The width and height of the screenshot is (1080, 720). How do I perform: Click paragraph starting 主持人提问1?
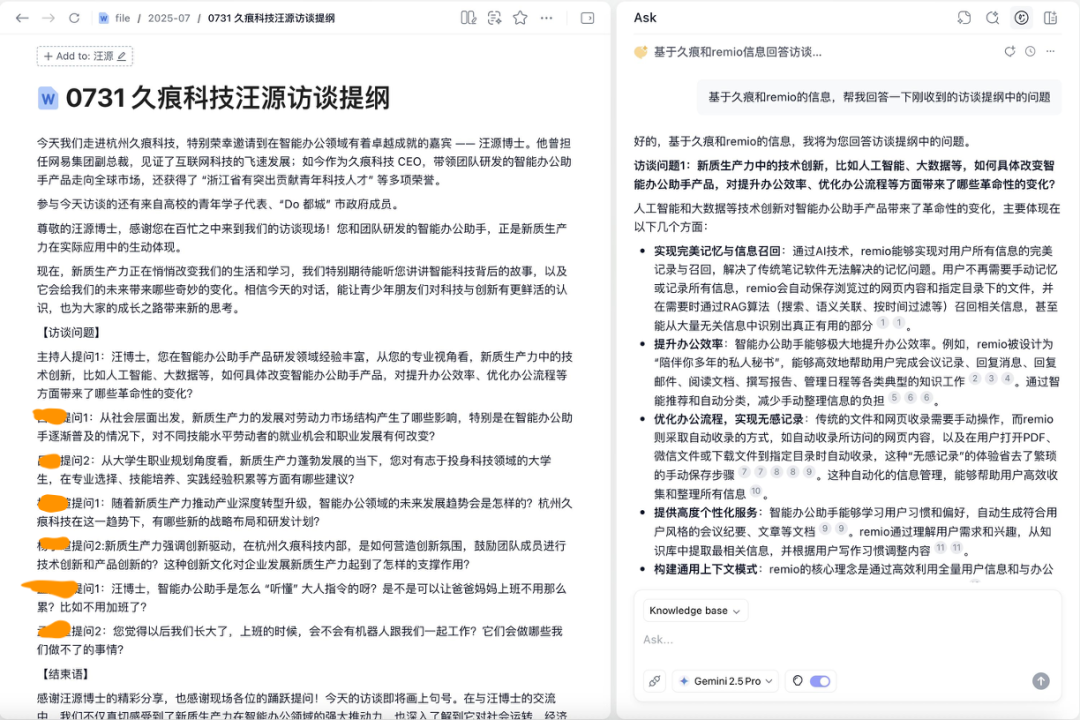click(x=305, y=375)
